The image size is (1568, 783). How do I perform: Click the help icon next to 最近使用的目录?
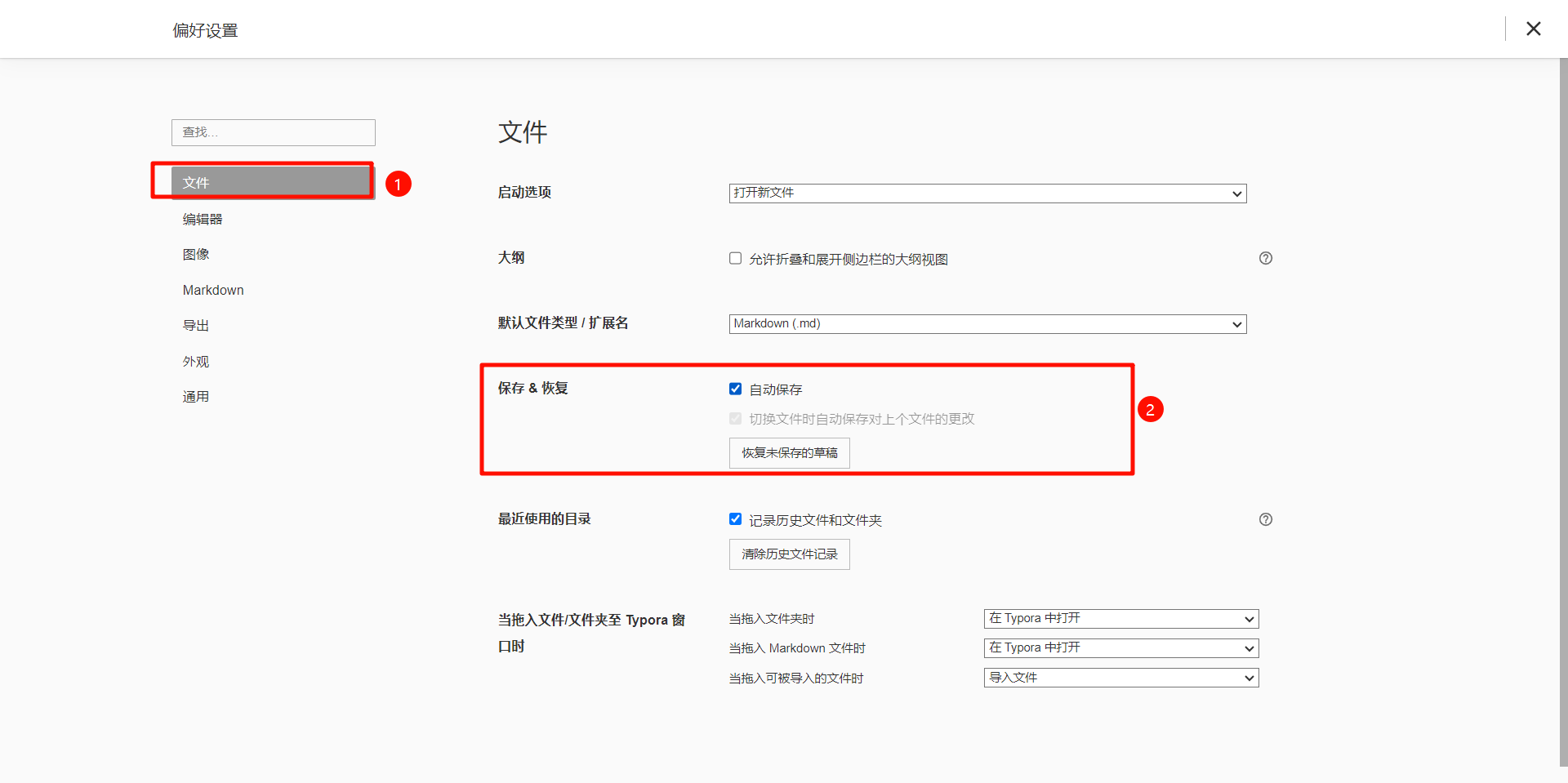tap(1265, 519)
